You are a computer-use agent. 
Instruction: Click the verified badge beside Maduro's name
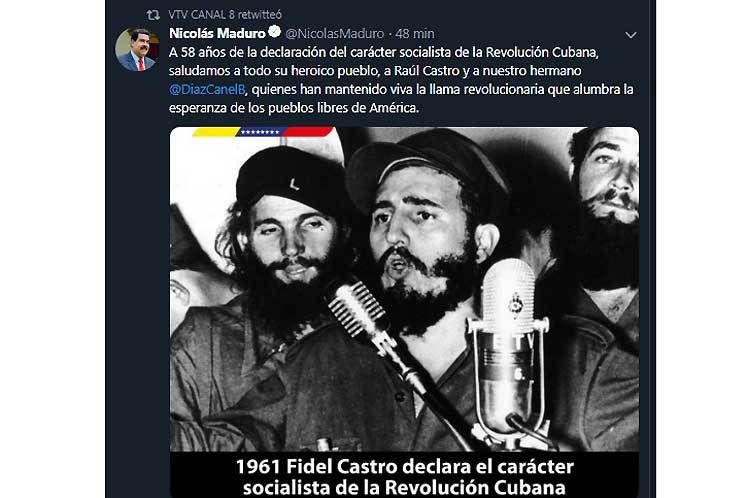tap(274, 32)
